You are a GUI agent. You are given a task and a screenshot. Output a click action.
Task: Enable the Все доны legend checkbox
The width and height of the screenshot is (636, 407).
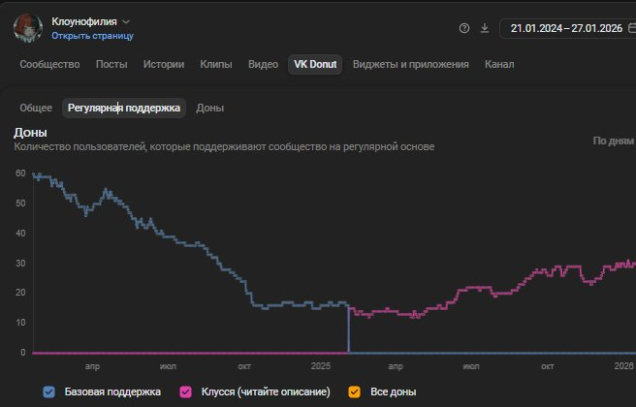coord(354,392)
